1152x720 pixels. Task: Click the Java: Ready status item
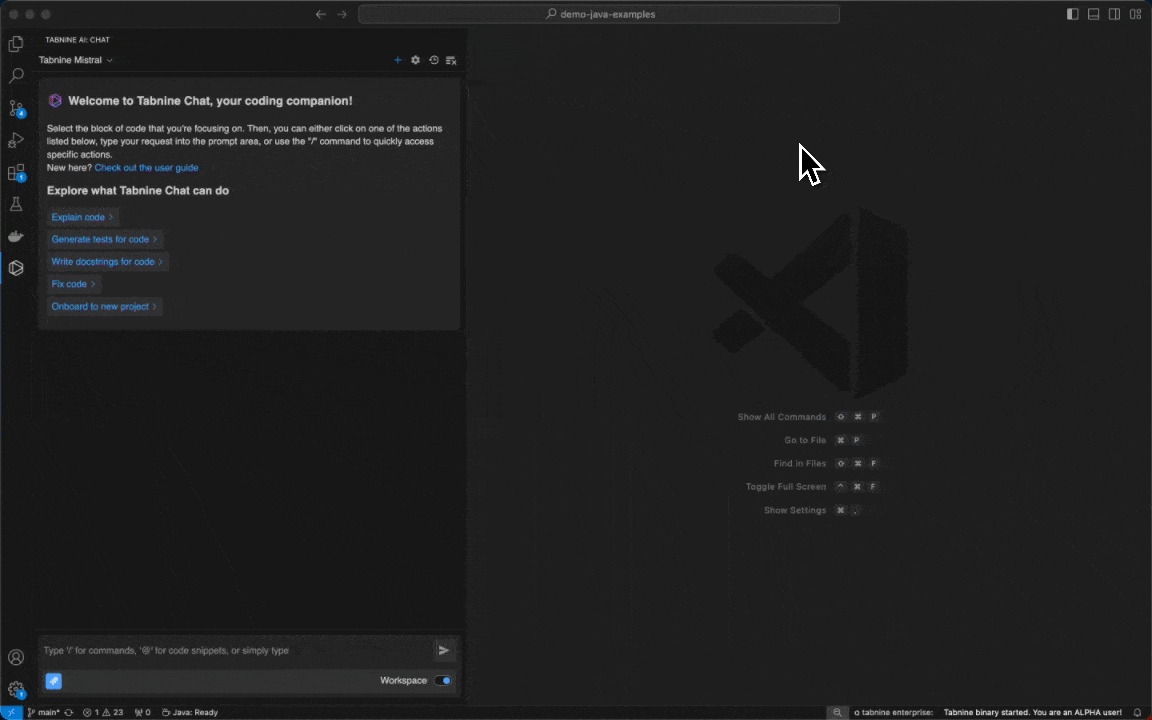tap(190, 712)
